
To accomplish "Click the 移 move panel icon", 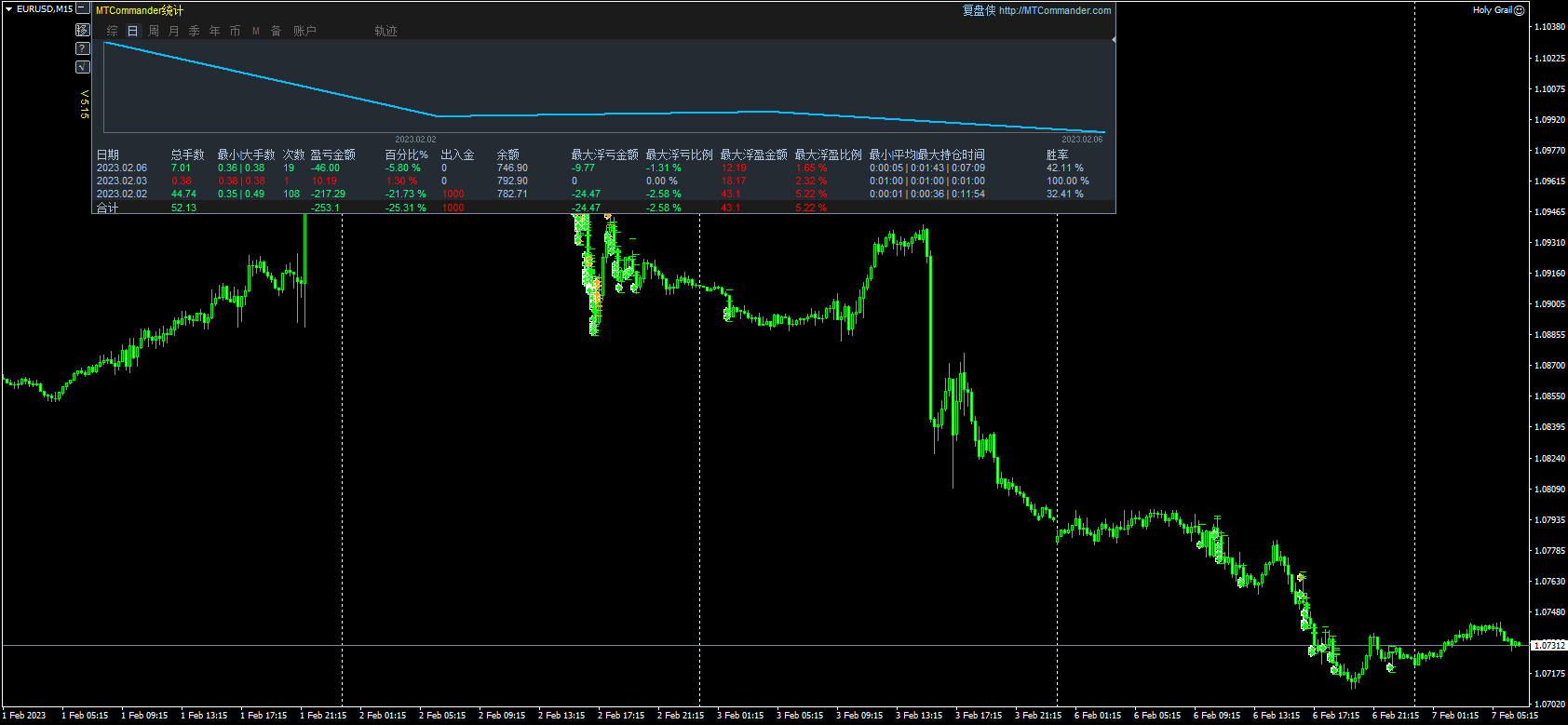I will click(83, 30).
